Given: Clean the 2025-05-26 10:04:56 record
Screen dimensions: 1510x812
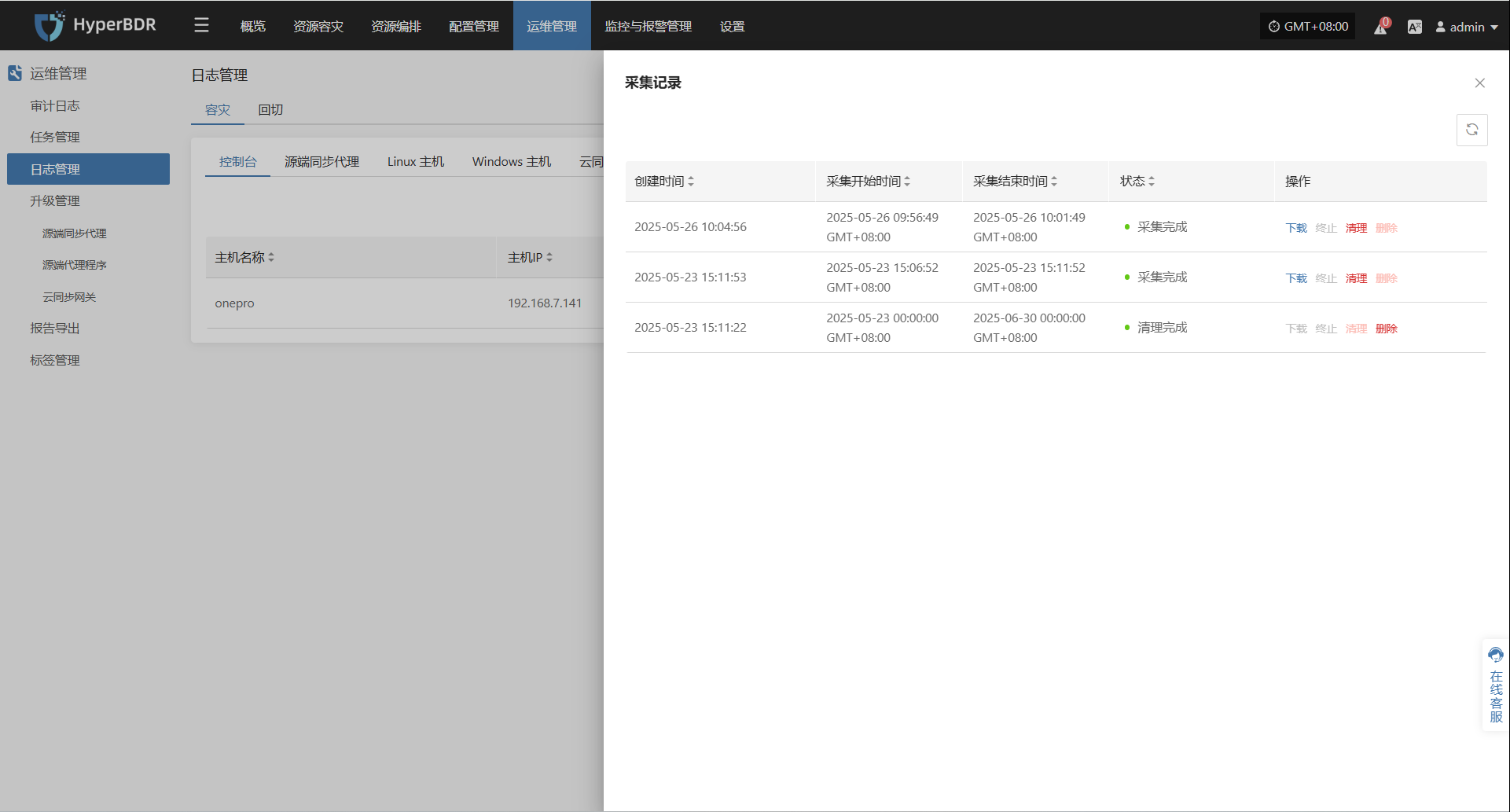Looking at the screenshot, I should [1356, 228].
